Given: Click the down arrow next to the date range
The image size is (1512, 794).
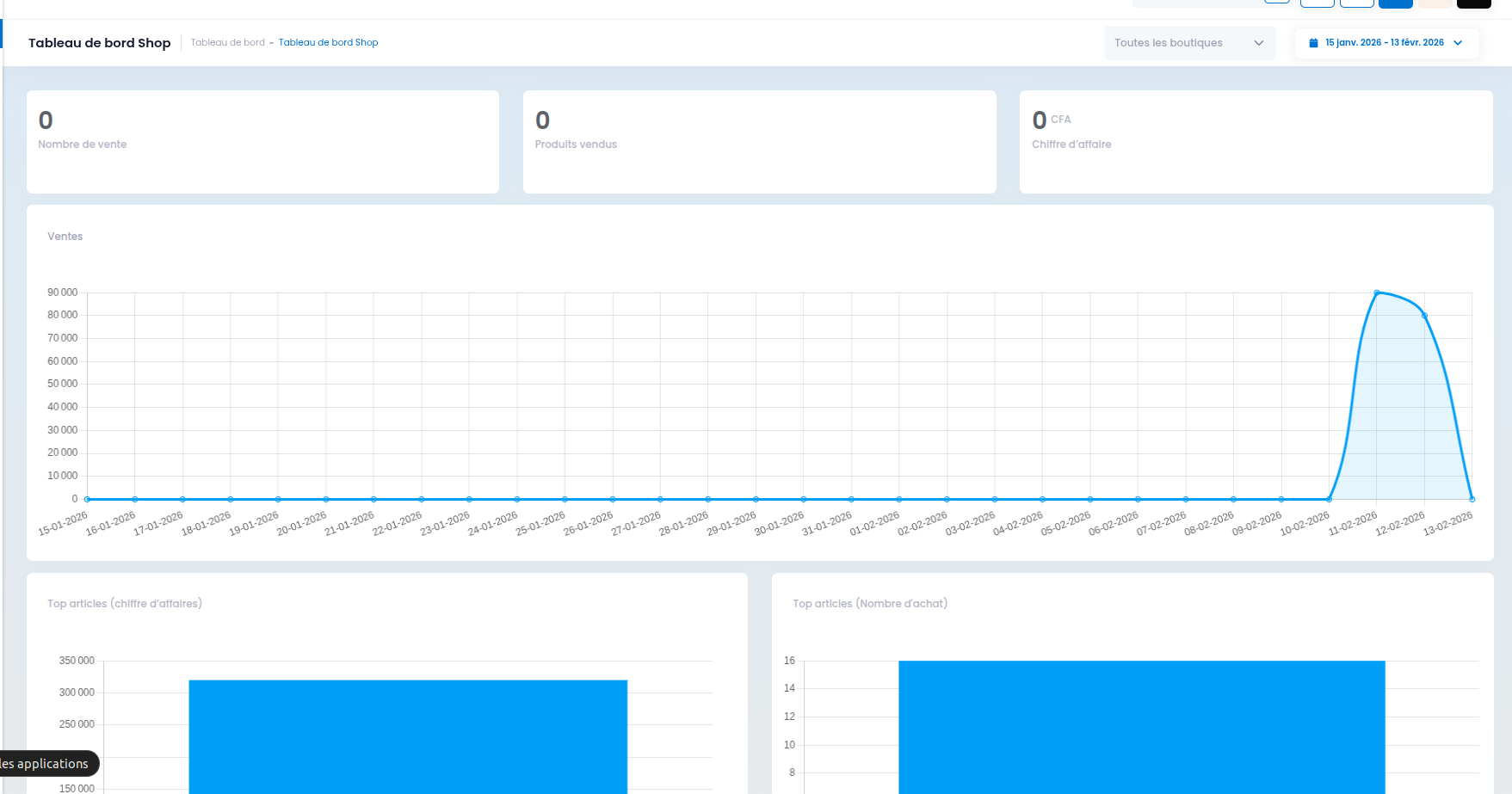Looking at the screenshot, I should [1458, 43].
